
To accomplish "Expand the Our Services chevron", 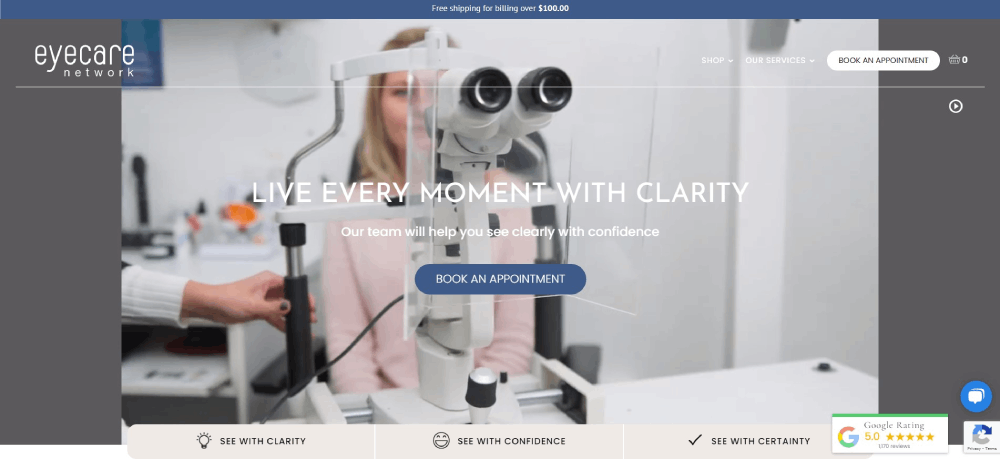I will coord(812,61).
